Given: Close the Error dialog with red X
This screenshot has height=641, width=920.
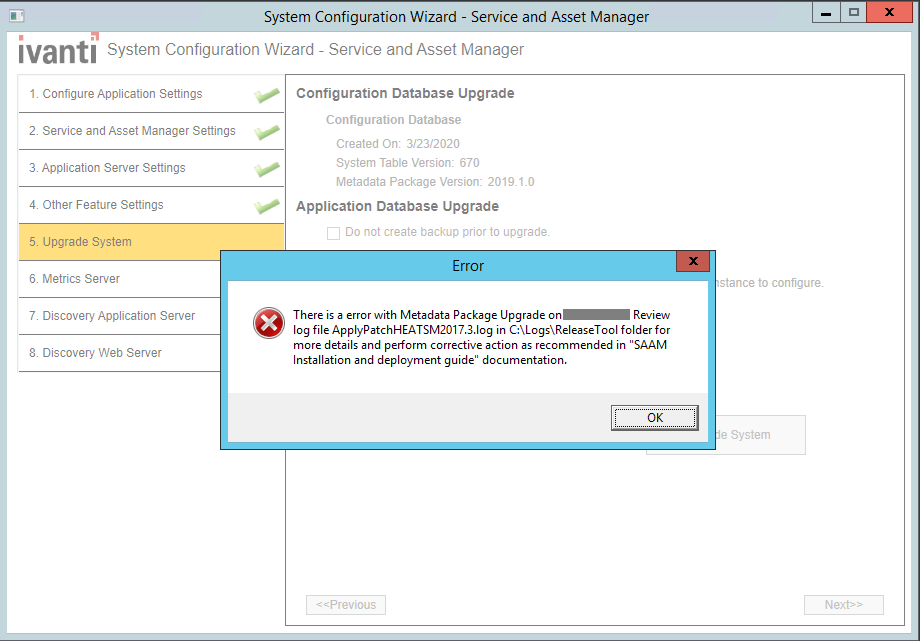Looking at the screenshot, I should click(x=692, y=264).
